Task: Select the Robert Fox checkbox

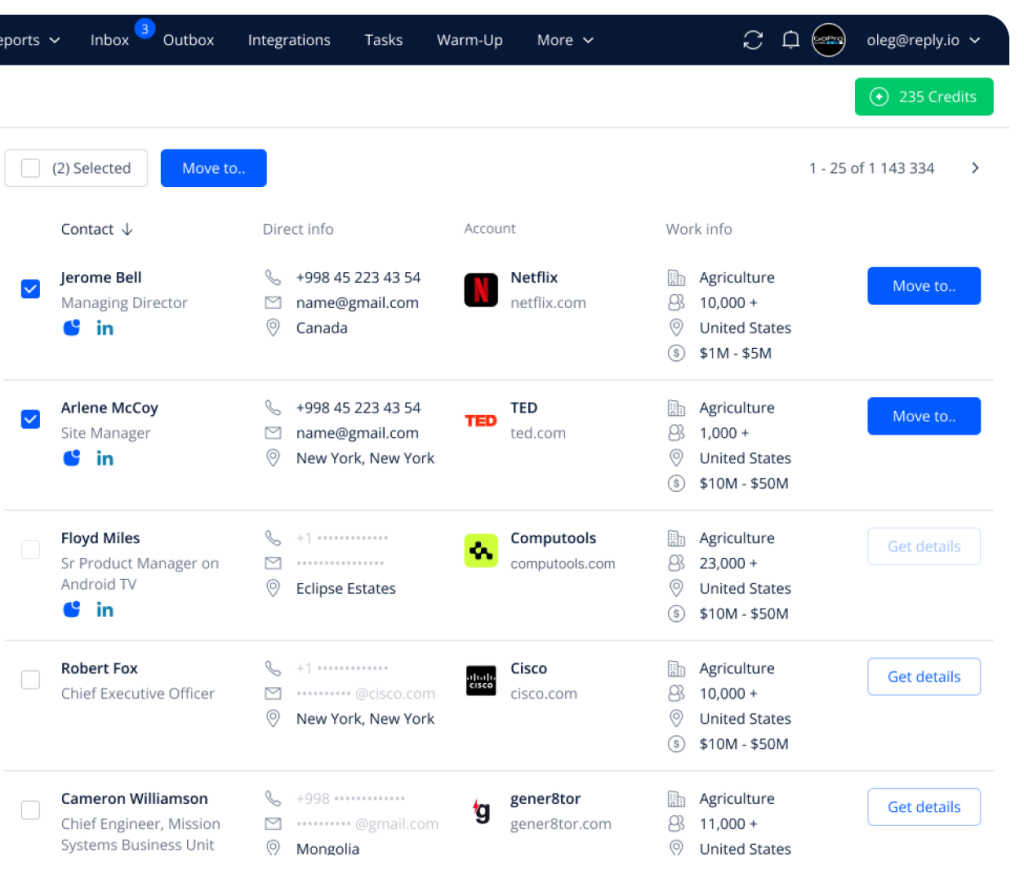Action: tap(31, 680)
